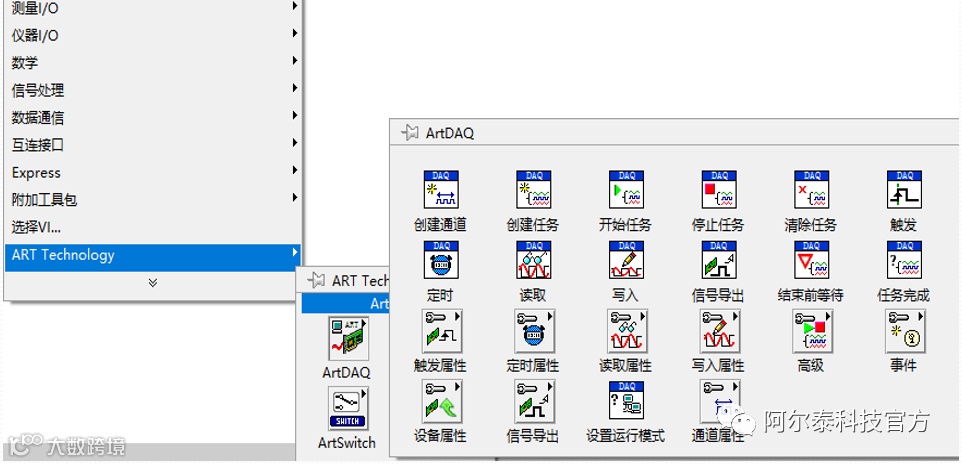Image resolution: width=962 pixels, height=464 pixels.
Task: Select the 任务完成 VI icon
Action: click(x=904, y=260)
